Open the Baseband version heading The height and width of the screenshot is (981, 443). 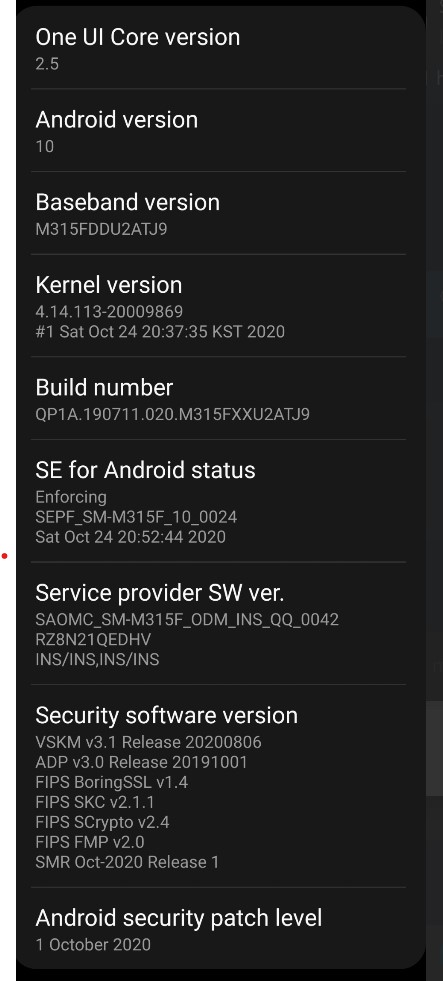tap(128, 202)
